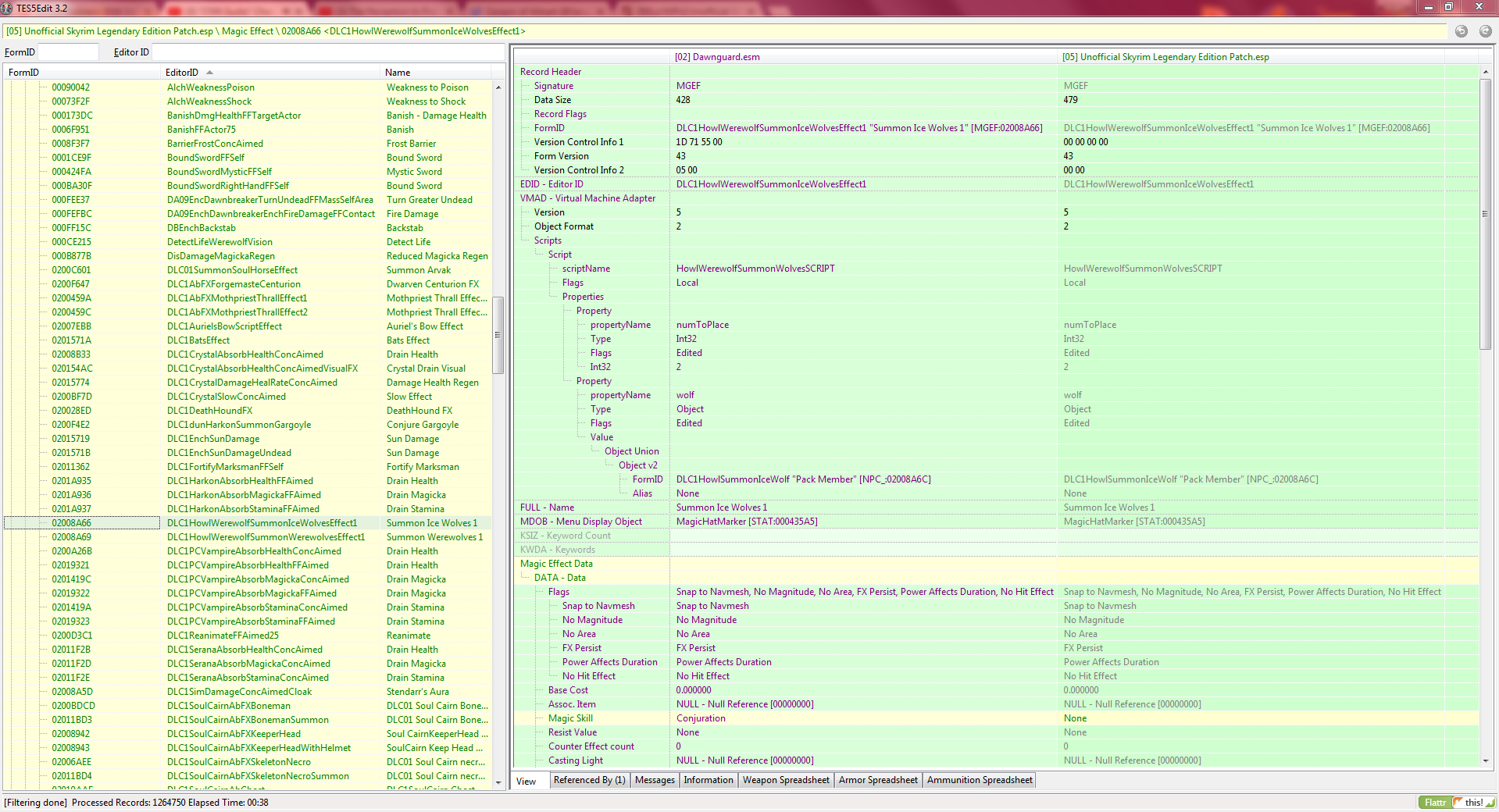Open the Ammunition Spreadsheet tab
1499x812 pixels.
pyautogui.click(x=979, y=780)
